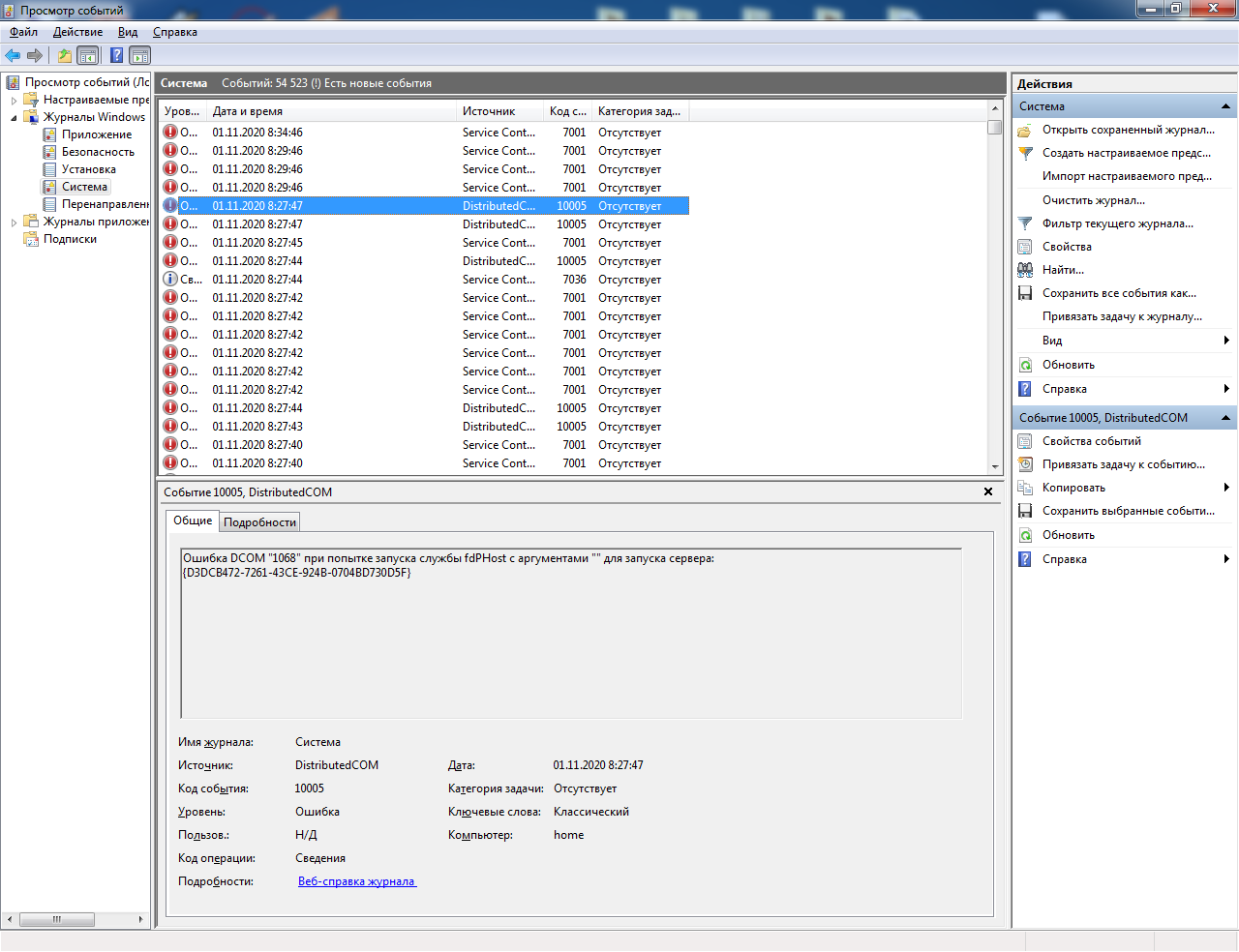Open the Действие menu
The image size is (1239, 952).
tap(77, 32)
